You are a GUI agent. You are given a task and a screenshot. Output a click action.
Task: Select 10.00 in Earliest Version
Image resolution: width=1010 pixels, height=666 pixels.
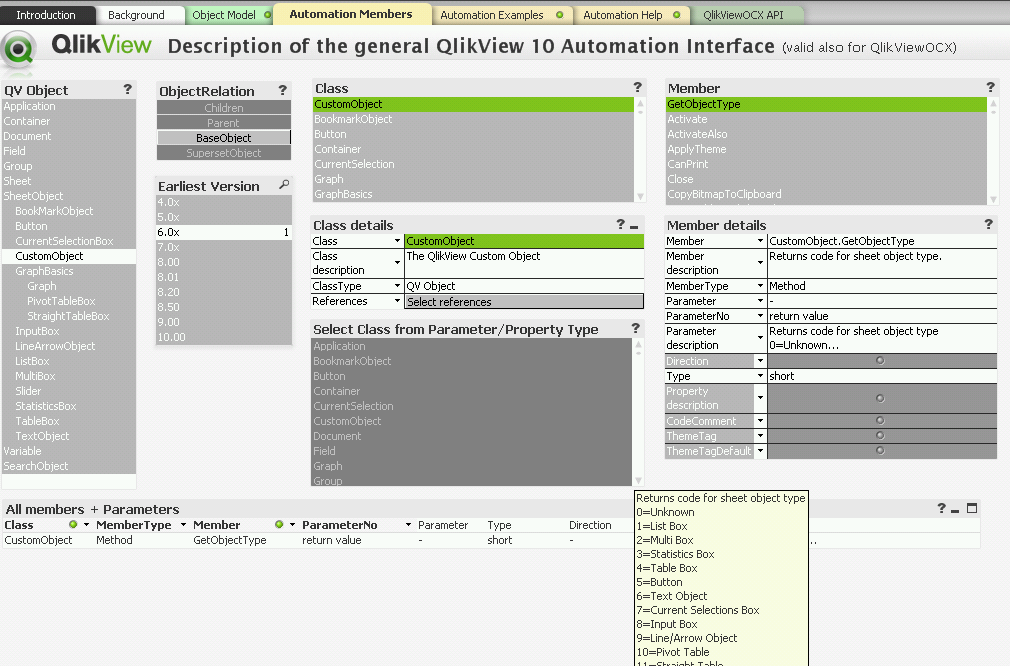(x=224, y=337)
